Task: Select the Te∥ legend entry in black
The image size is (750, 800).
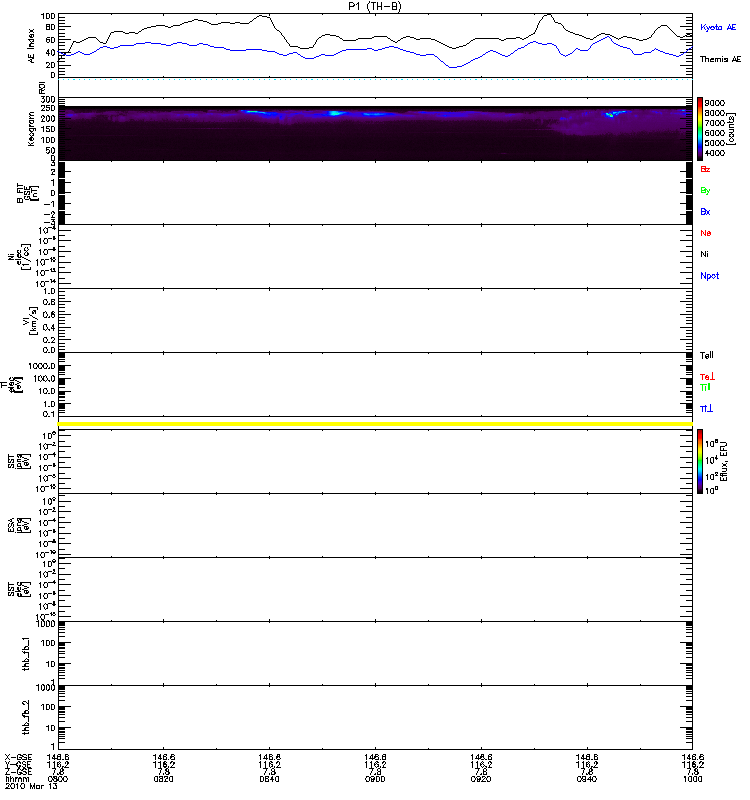Action: [707, 355]
